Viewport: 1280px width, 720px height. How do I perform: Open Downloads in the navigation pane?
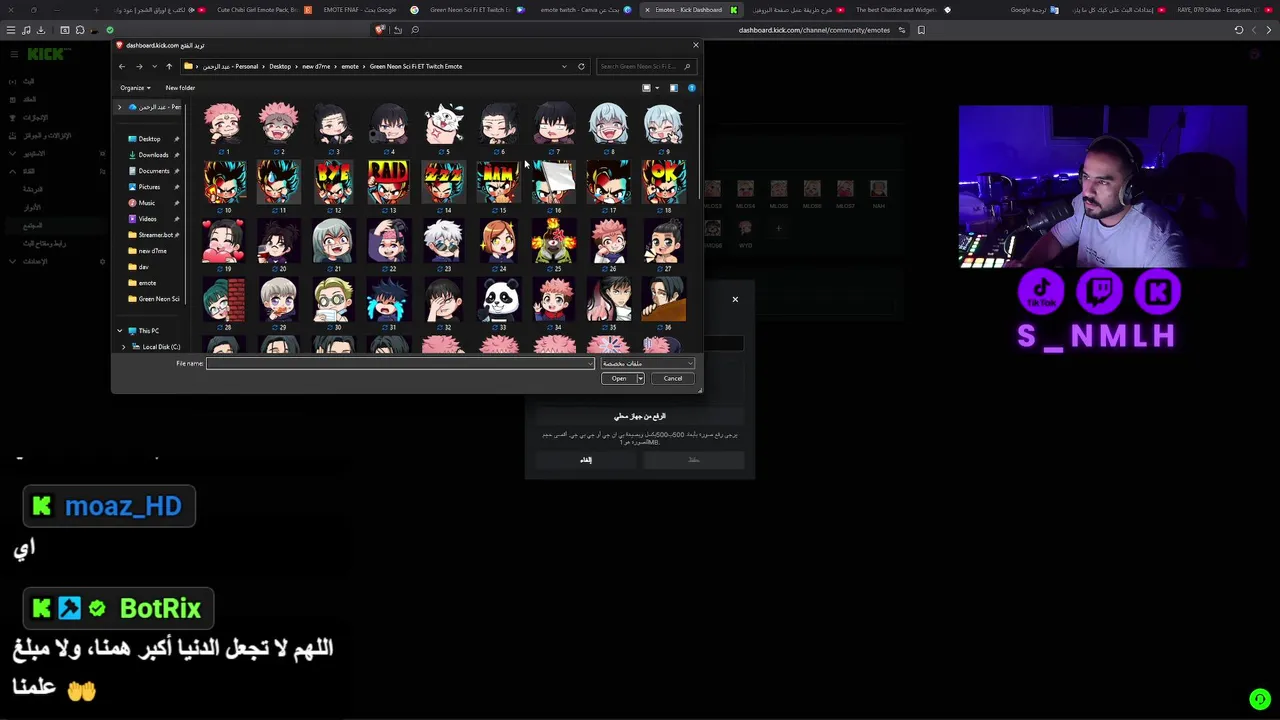tap(153, 155)
